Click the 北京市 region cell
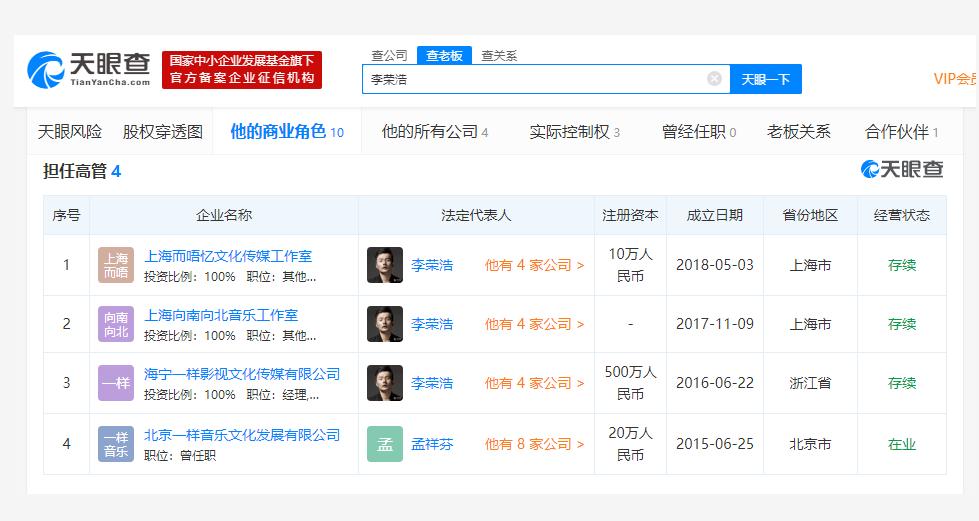This screenshot has width=979, height=521. pos(810,444)
